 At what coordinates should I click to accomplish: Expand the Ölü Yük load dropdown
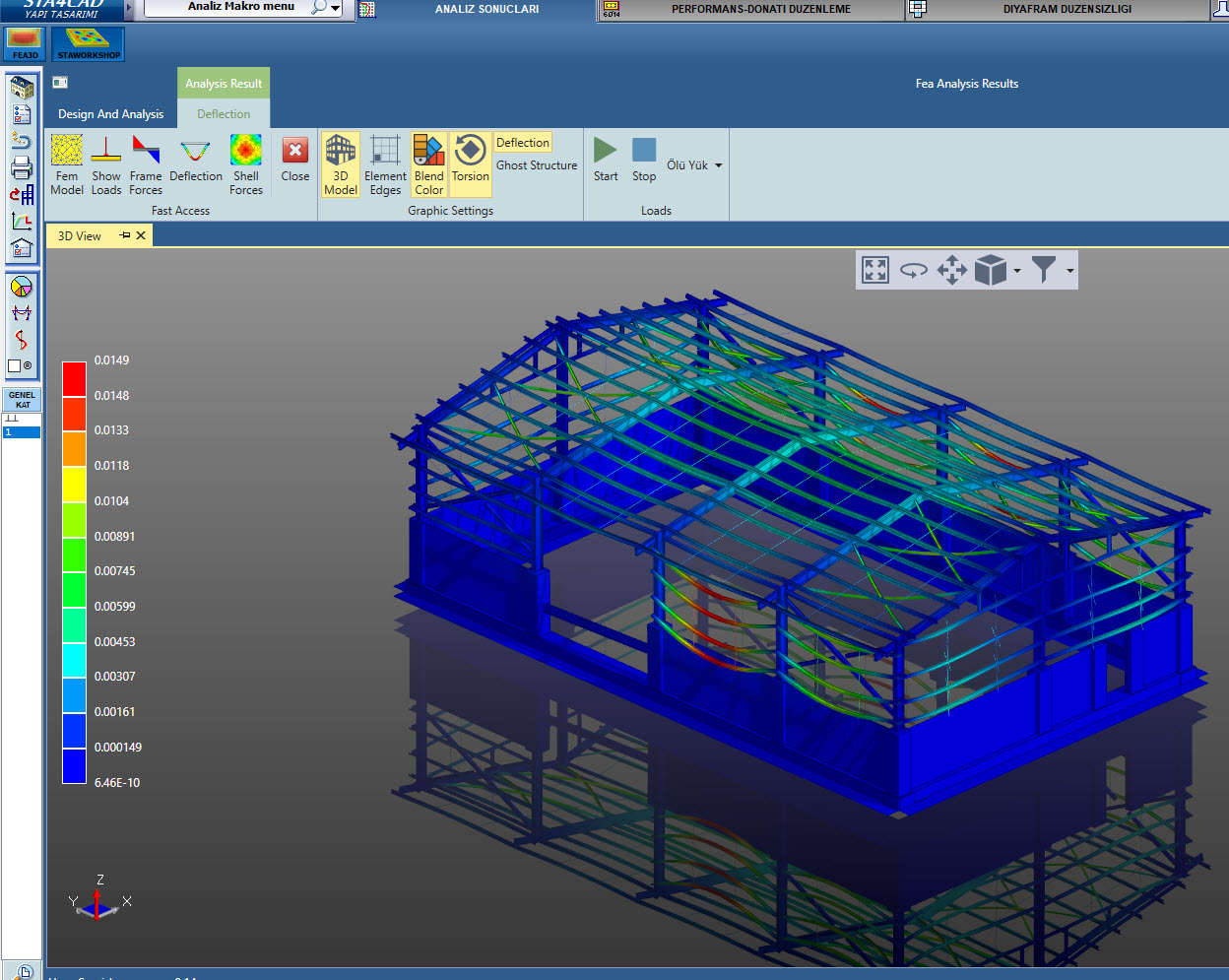coord(719,165)
